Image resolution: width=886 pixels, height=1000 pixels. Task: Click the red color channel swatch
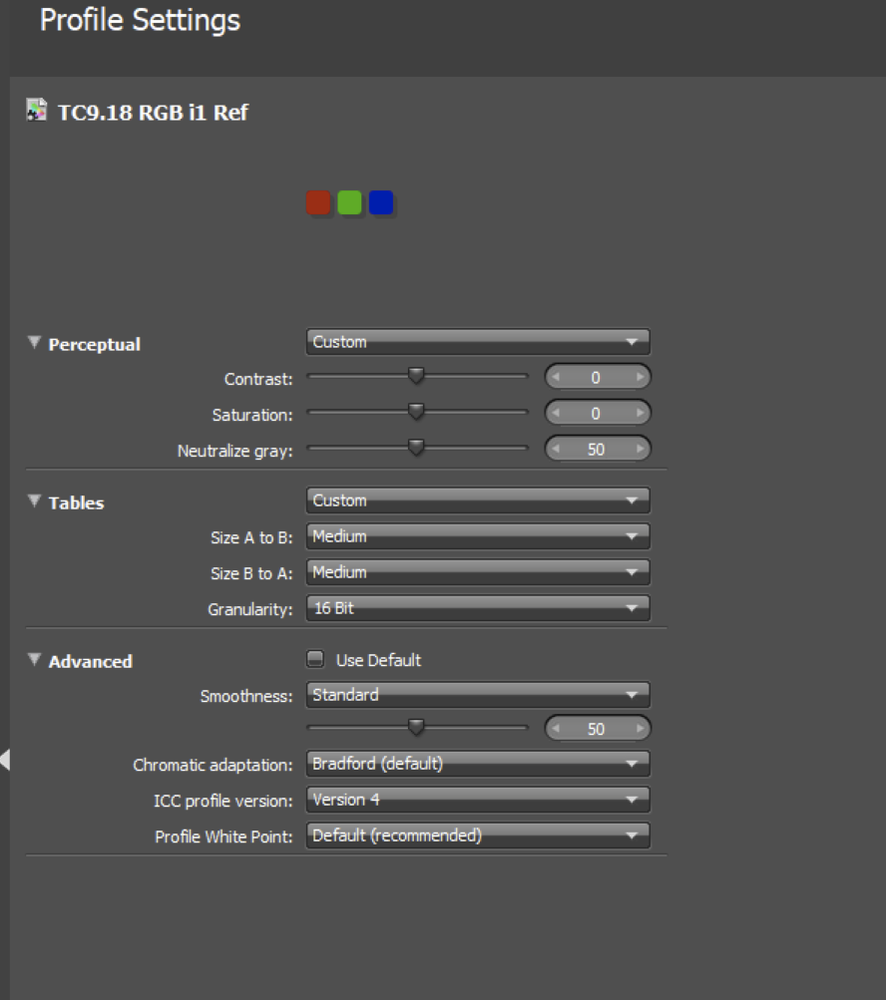[x=318, y=203]
